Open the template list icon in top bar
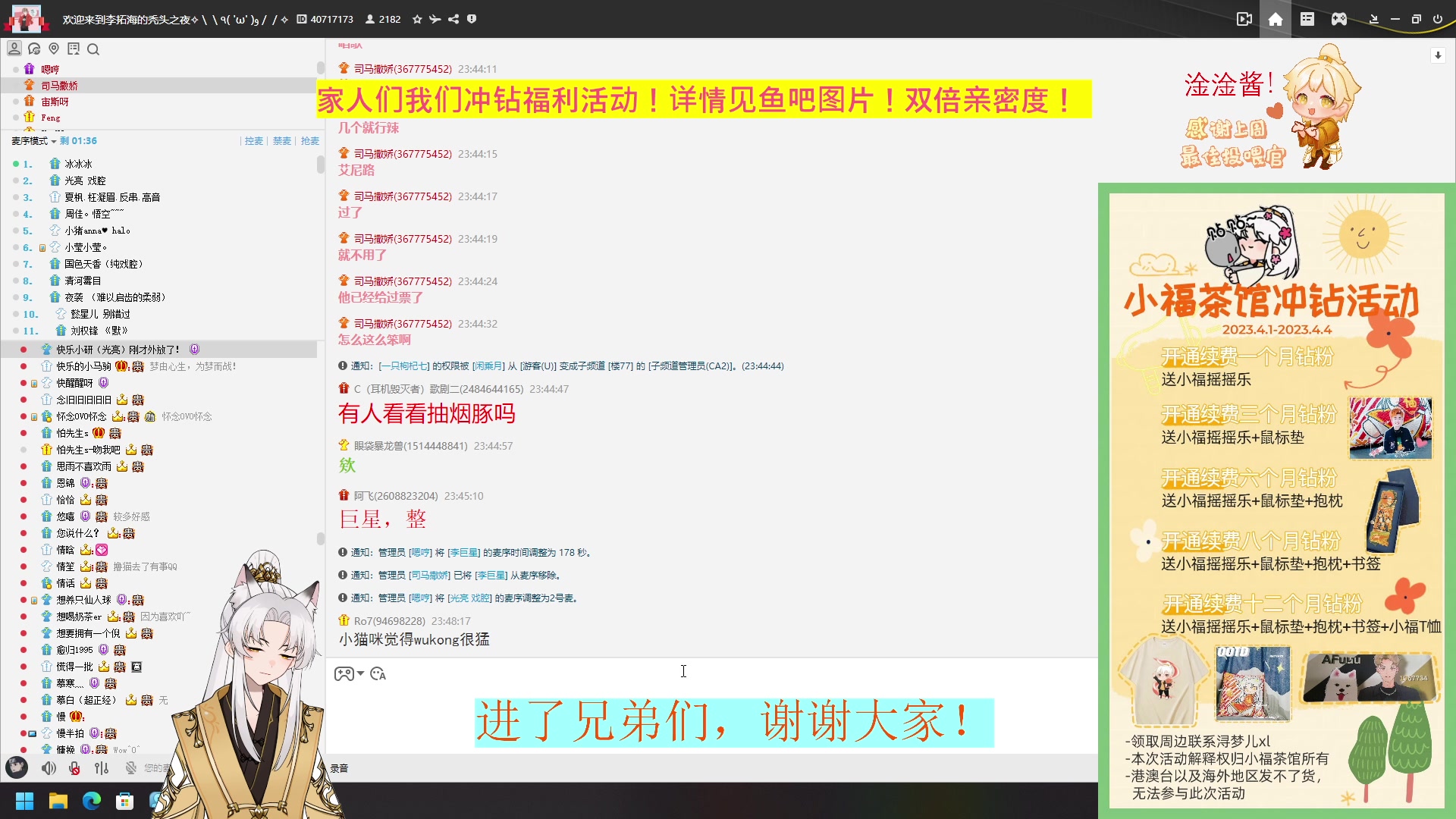 [x=1307, y=19]
